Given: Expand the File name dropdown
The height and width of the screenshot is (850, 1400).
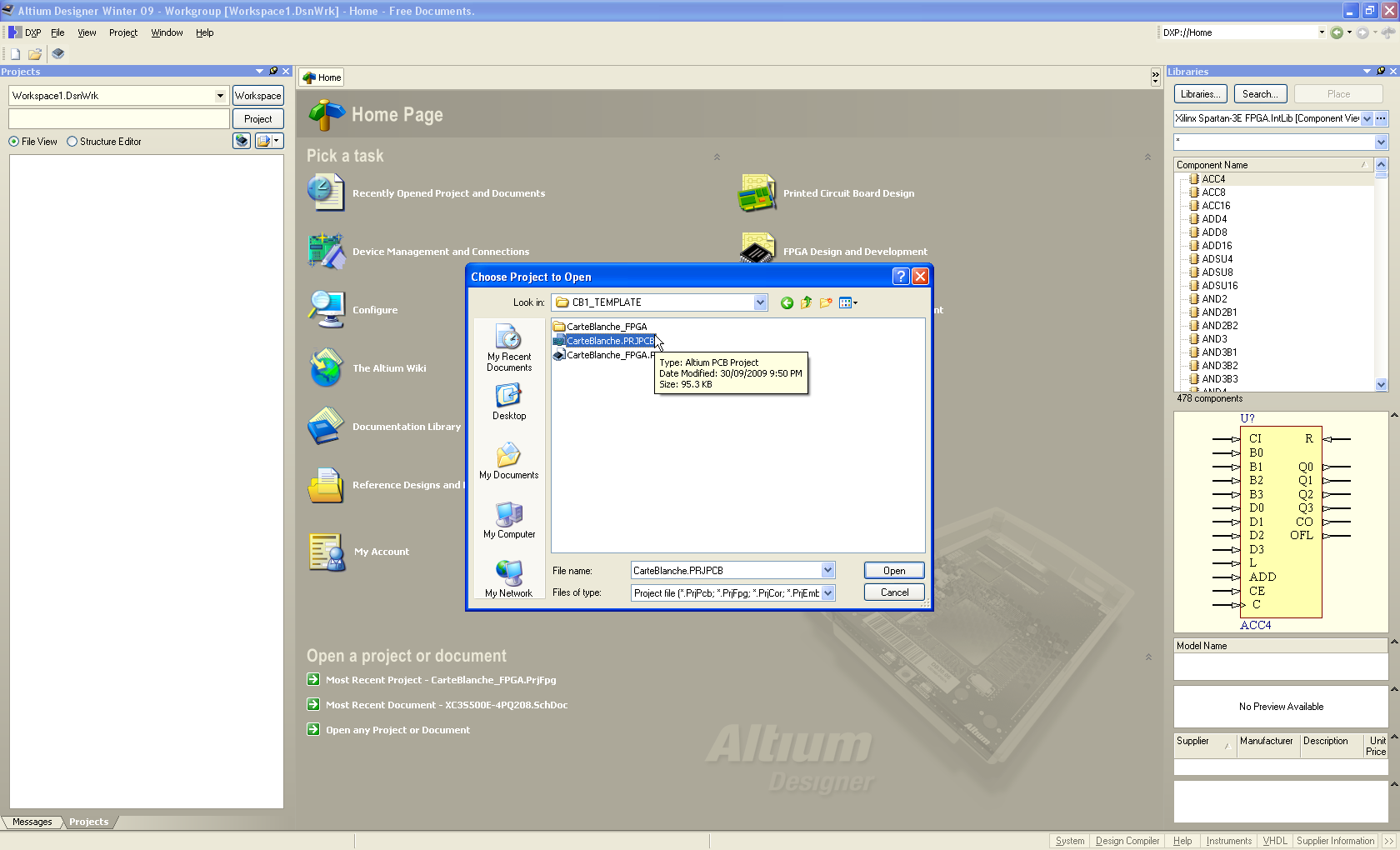Looking at the screenshot, I should (827, 570).
